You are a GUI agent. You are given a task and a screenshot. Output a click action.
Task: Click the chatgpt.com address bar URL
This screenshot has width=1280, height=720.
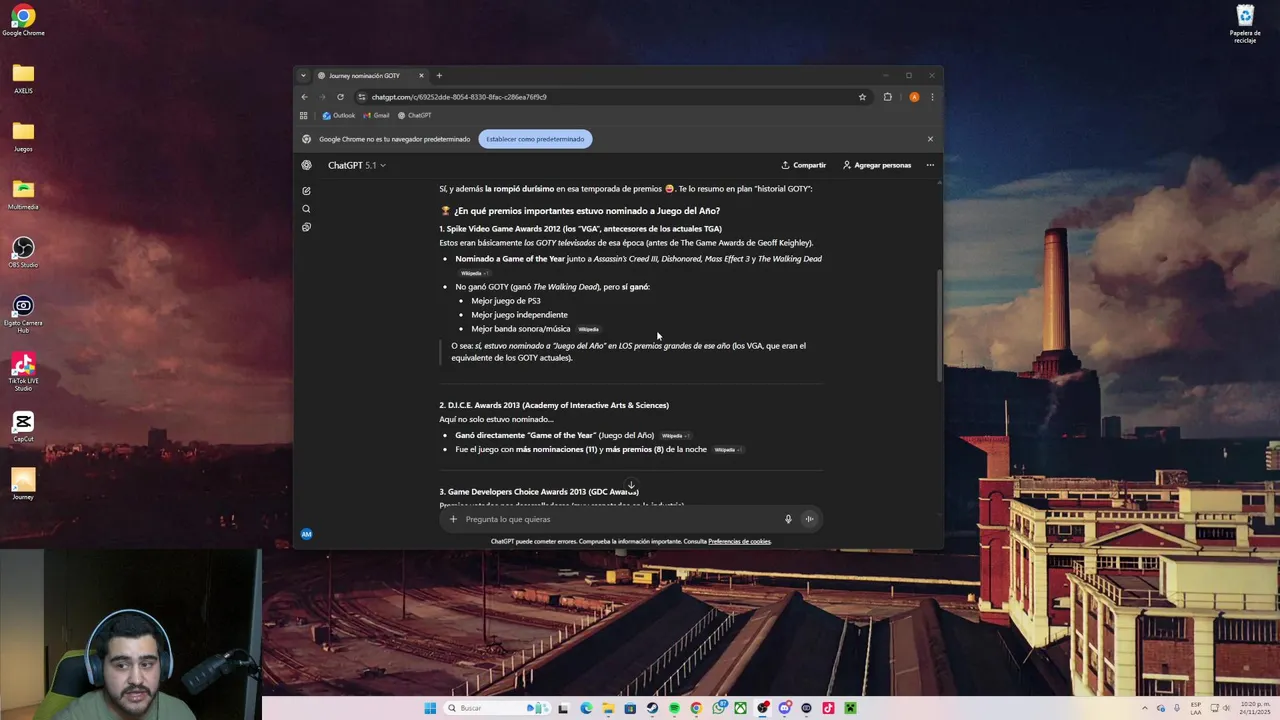[459, 97]
